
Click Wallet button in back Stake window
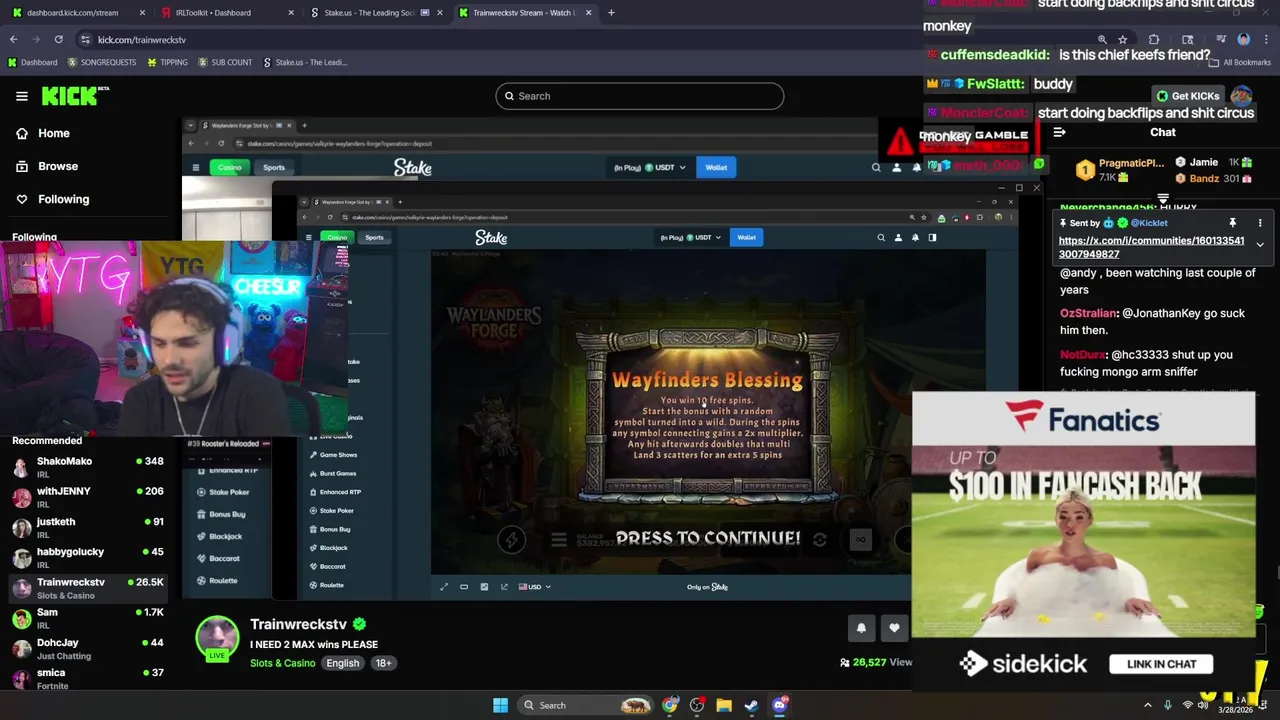coord(716,167)
